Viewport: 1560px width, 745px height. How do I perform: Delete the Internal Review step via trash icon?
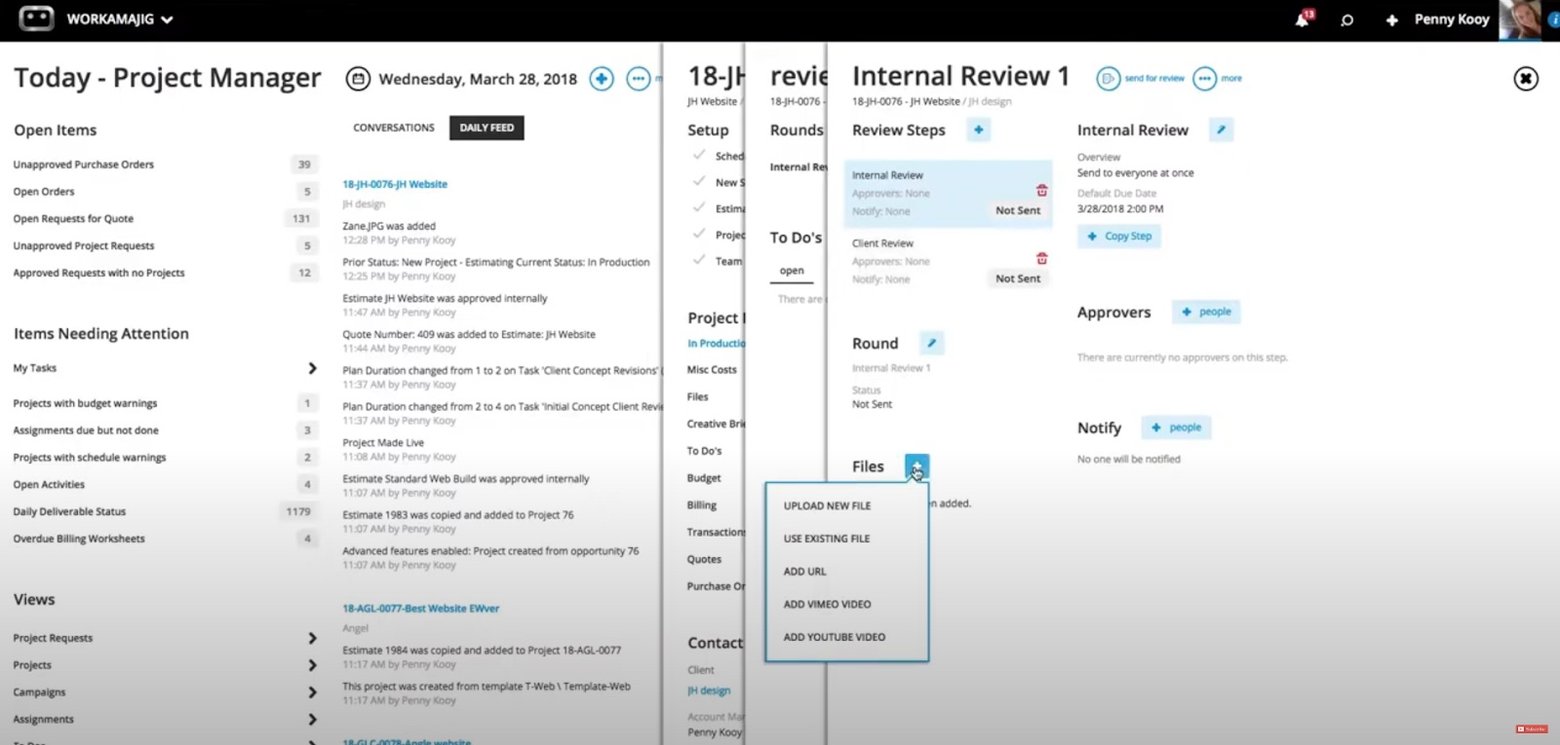pos(1042,191)
